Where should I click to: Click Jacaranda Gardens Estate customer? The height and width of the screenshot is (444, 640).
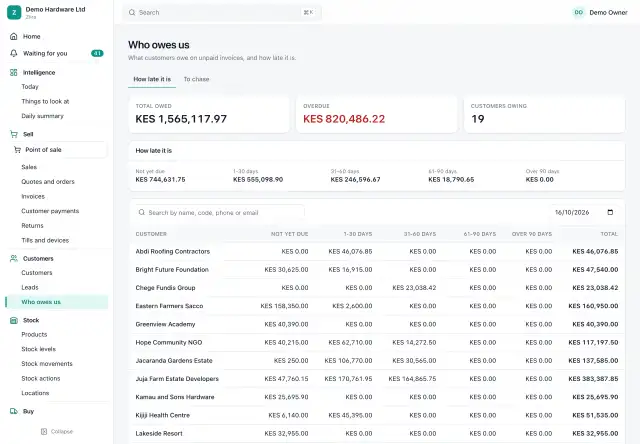tap(174, 360)
